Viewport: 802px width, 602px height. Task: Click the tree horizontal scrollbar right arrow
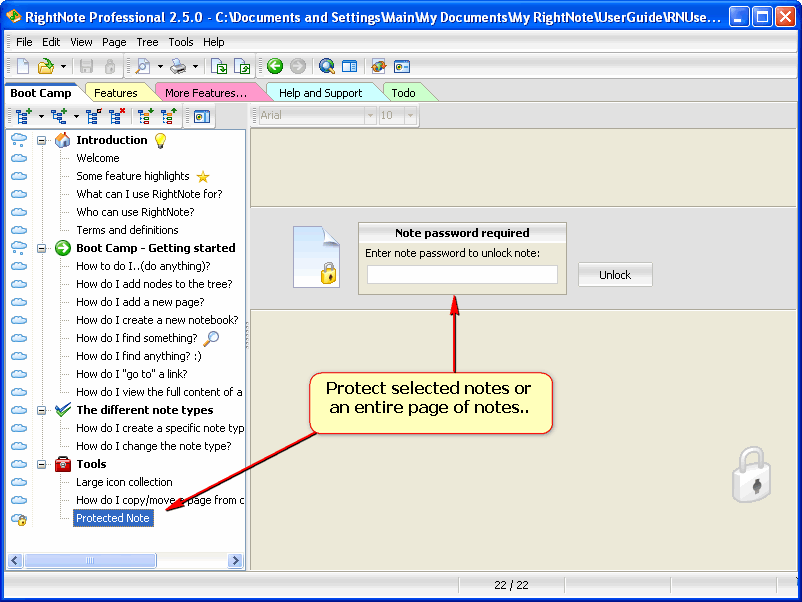click(x=235, y=561)
